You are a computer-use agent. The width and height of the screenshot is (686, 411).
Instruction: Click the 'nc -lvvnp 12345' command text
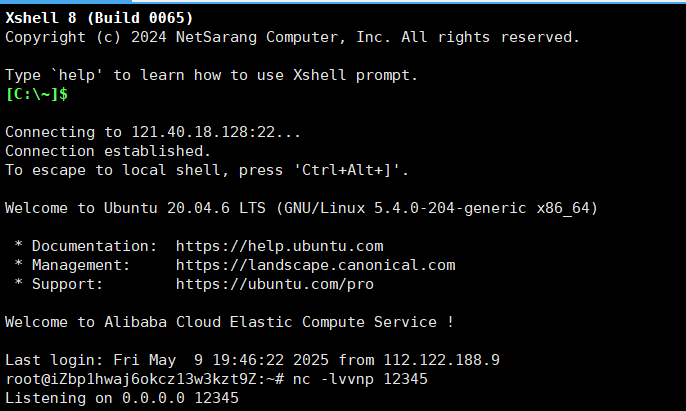360,379
